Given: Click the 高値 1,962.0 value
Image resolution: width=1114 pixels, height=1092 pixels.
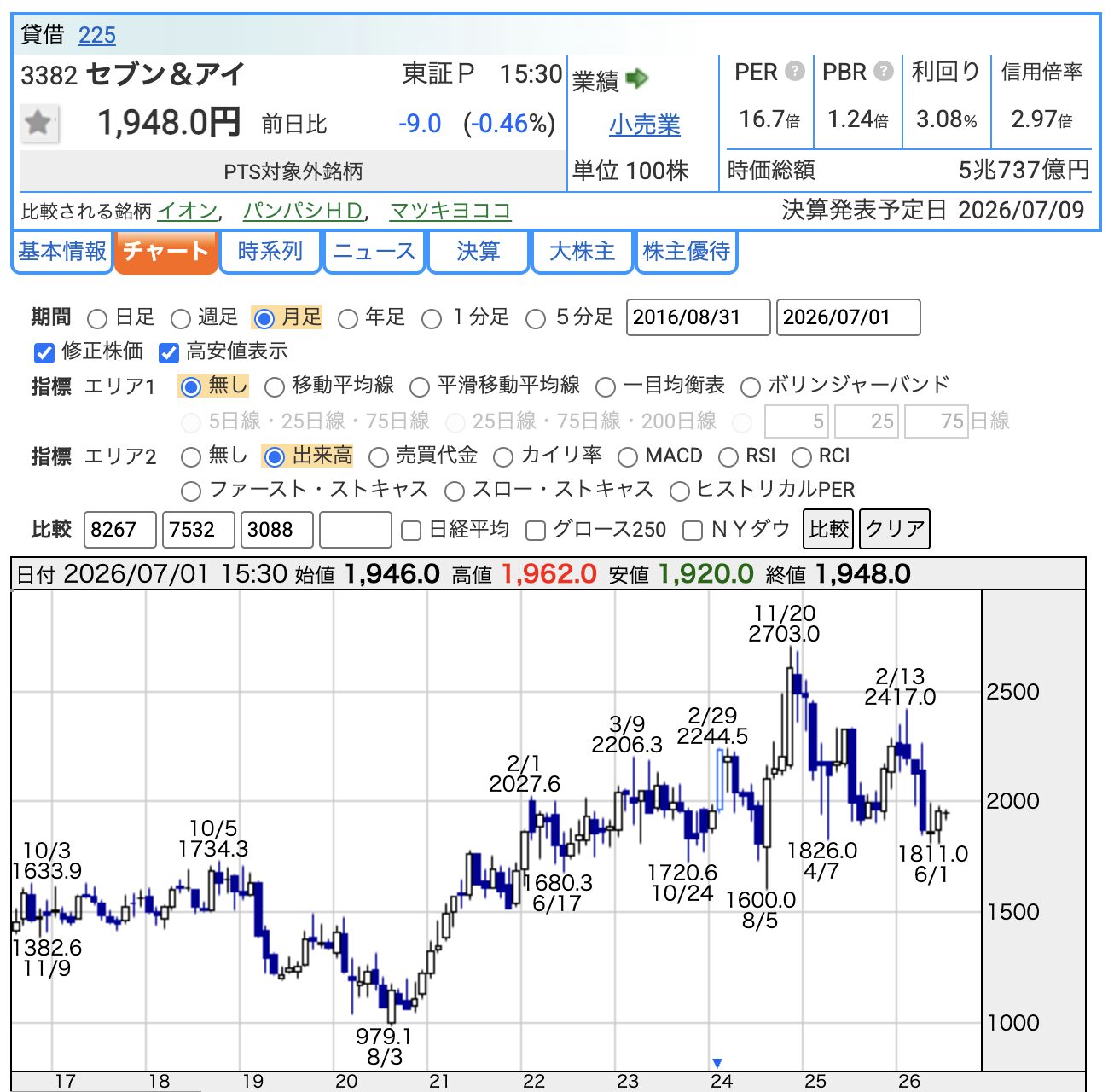Looking at the screenshot, I should [548, 574].
